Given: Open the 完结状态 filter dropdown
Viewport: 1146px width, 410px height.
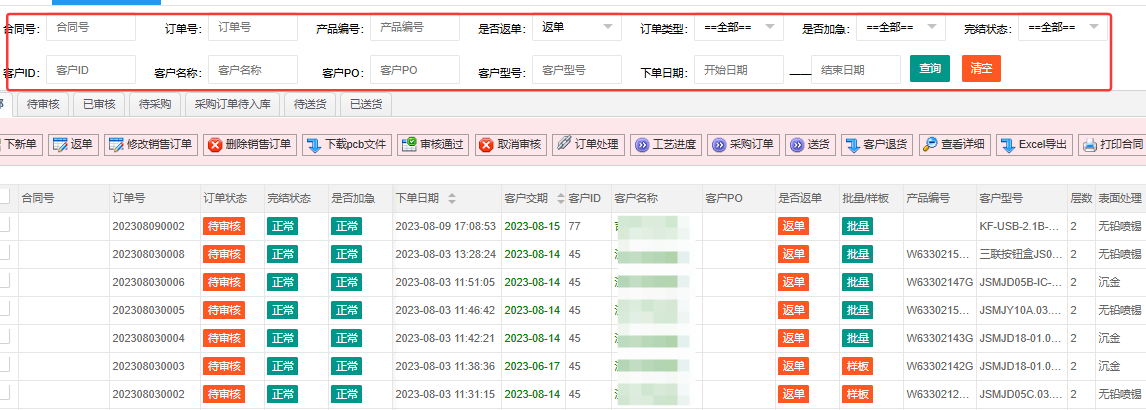Looking at the screenshot, I should 1063,27.
